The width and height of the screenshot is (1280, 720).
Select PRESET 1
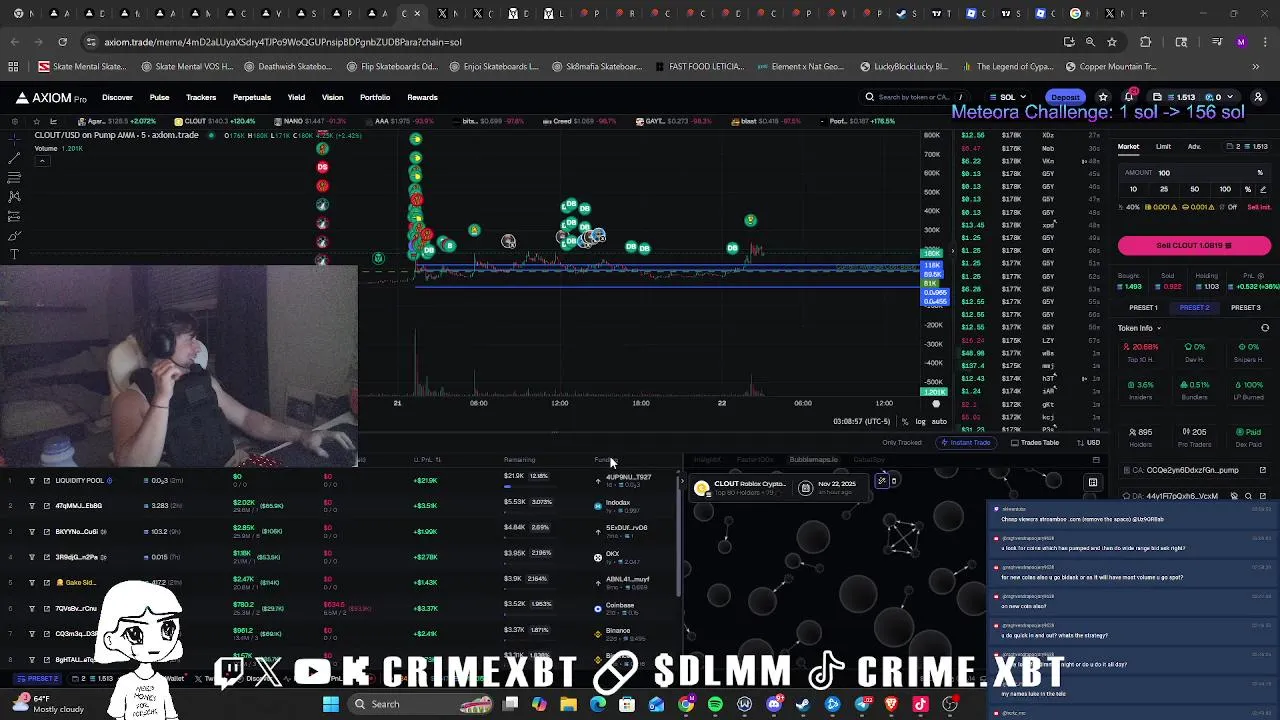click(x=1143, y=308)
